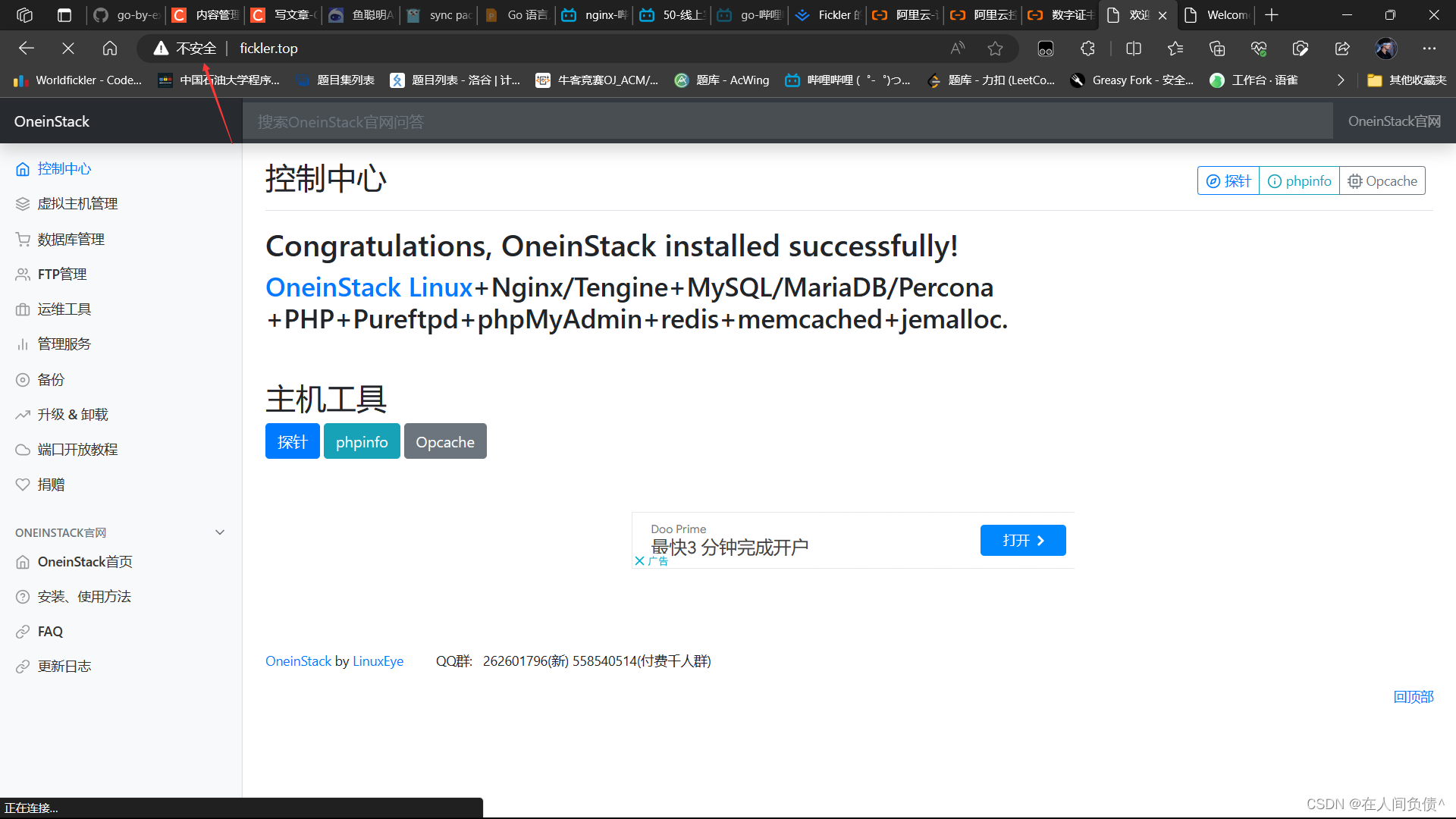Stop the page from loading
Image resolution: width=1456 pixels, height=819 pixels.
tap(68, 49)
